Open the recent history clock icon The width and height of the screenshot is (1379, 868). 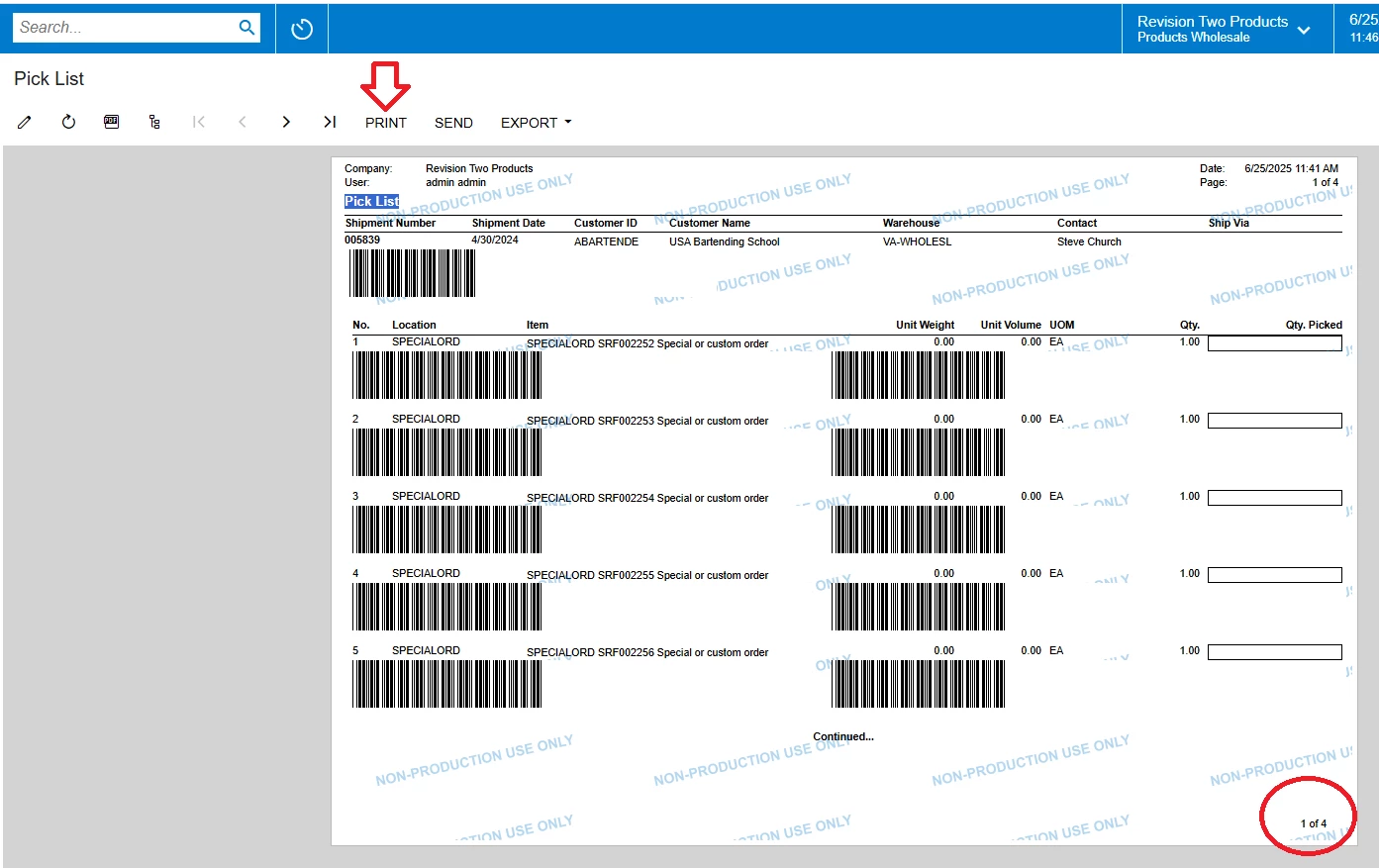[302, 29]
